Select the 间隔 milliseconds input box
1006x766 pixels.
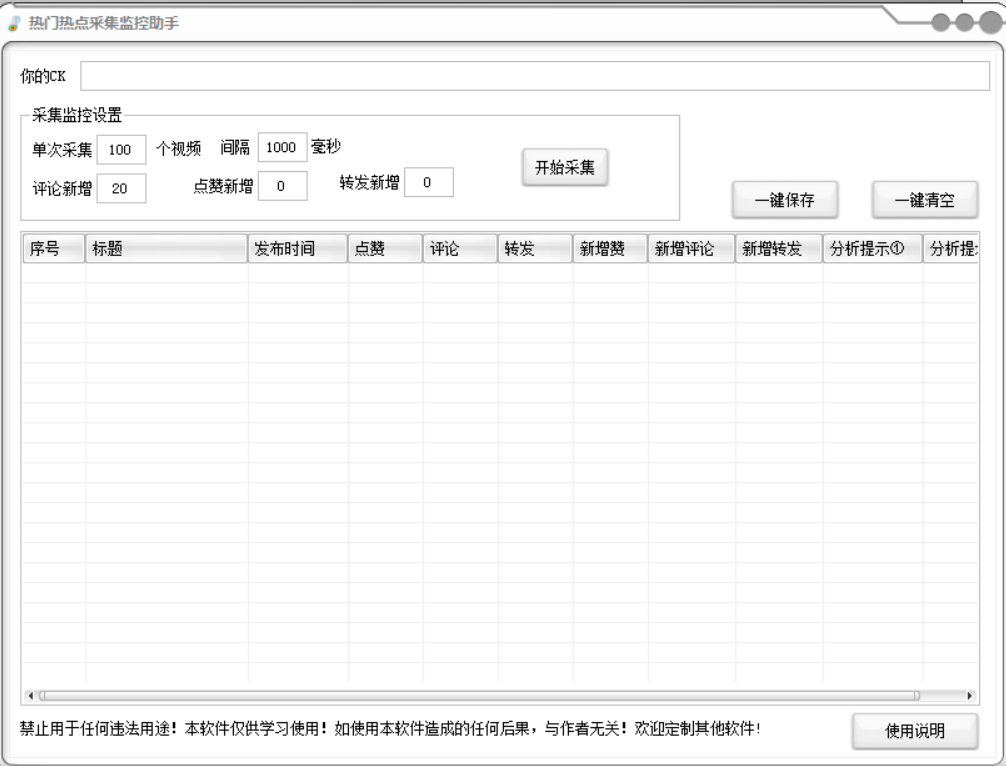[x=282, y=148]
